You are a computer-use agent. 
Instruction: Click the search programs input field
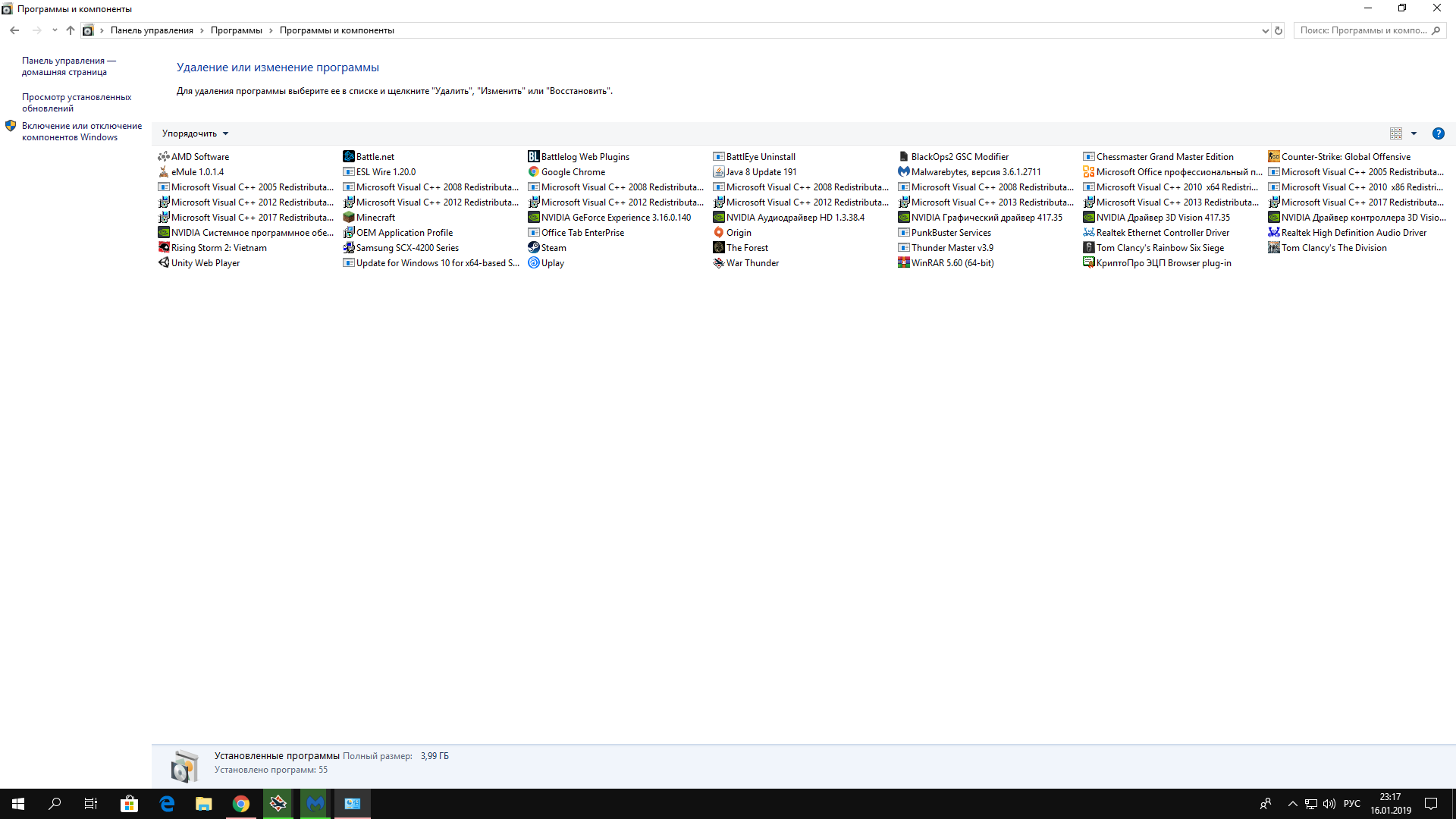pyautogui.click(x=1363, y=30)
